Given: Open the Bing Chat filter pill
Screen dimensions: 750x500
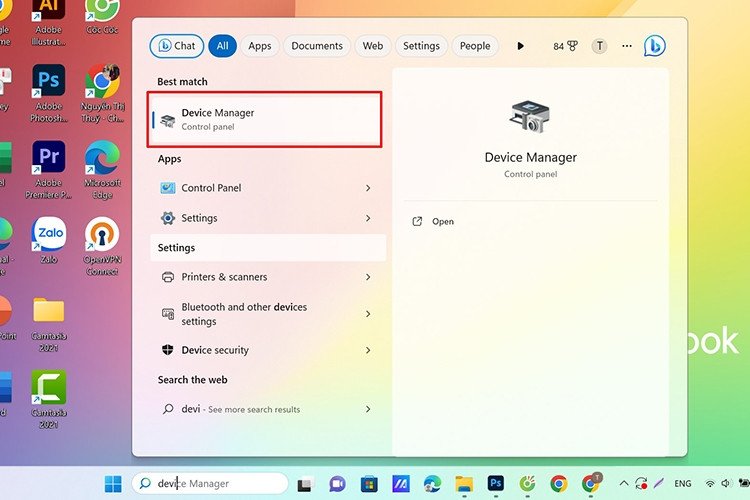Looking at the screenshot, I should point(177,46).
